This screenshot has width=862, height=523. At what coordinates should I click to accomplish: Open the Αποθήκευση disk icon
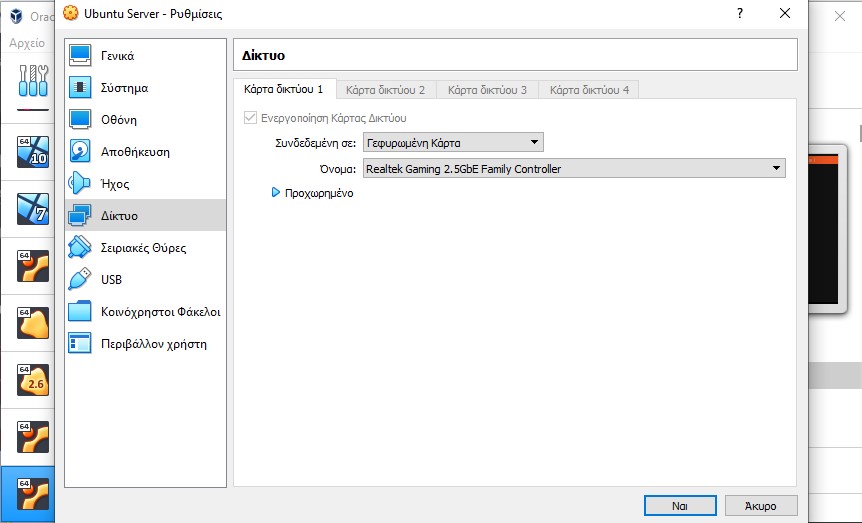tap(80, 151)
